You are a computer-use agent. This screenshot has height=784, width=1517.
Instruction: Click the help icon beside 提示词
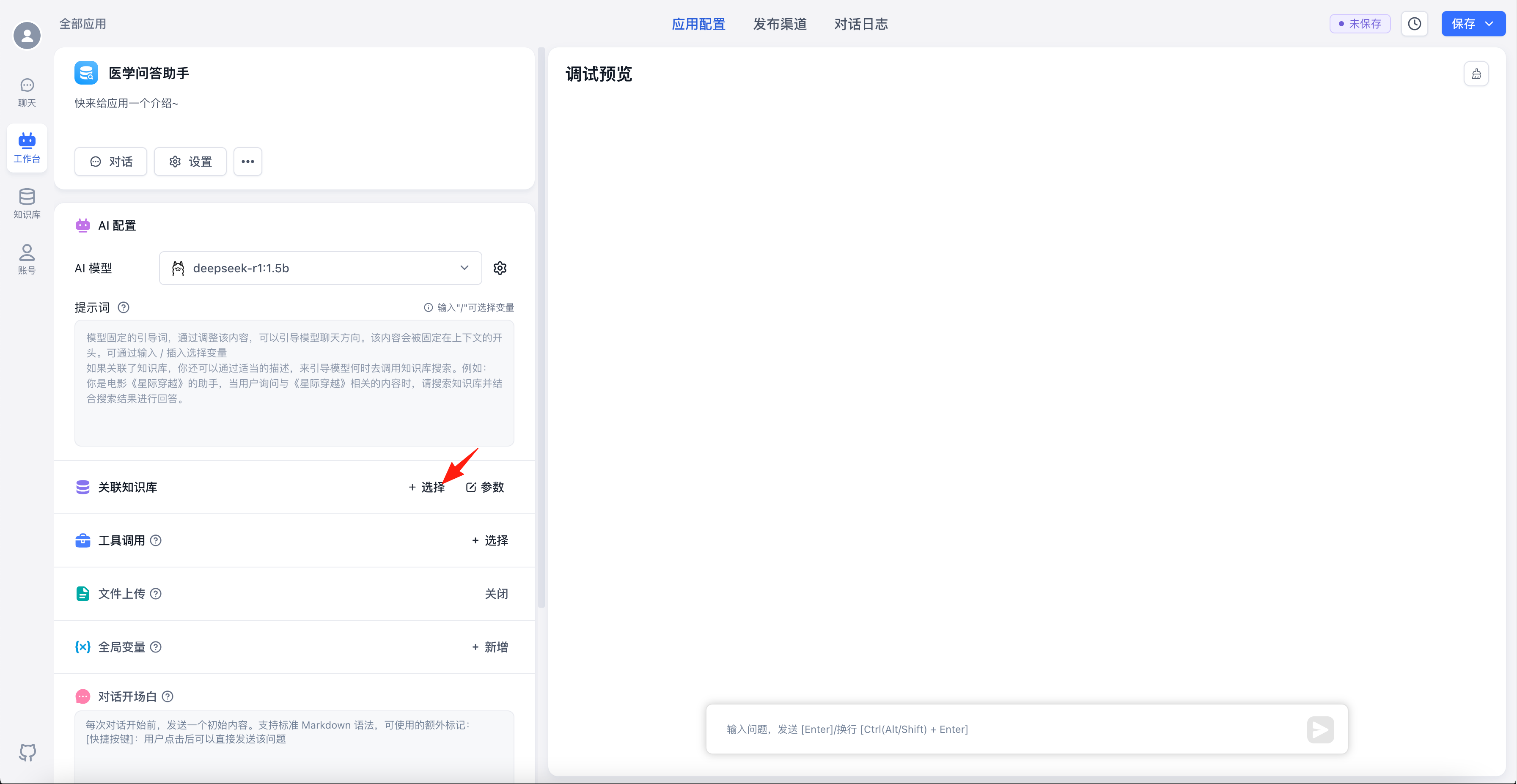[x=124, y=307]
